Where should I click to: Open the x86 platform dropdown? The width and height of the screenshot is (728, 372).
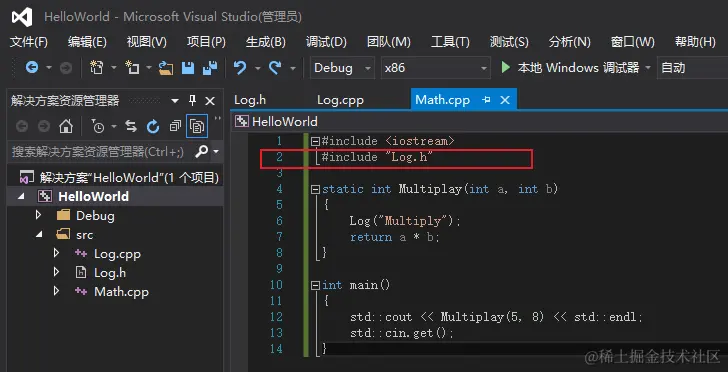click(x=484, y=68)
